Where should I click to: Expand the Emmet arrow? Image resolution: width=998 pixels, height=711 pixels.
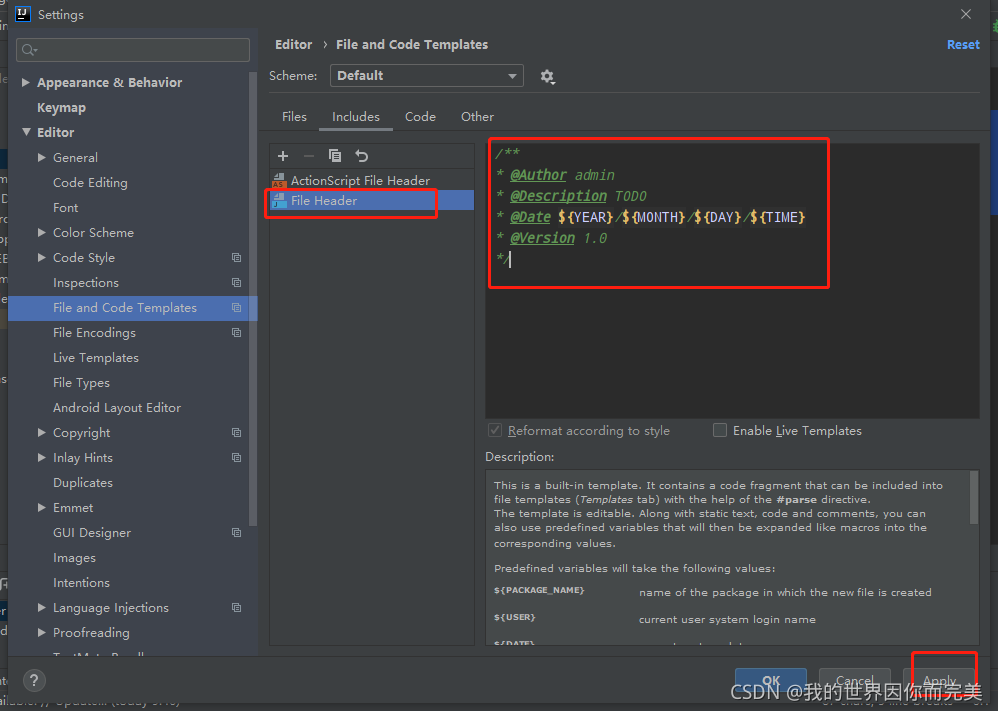coord(41,507)
